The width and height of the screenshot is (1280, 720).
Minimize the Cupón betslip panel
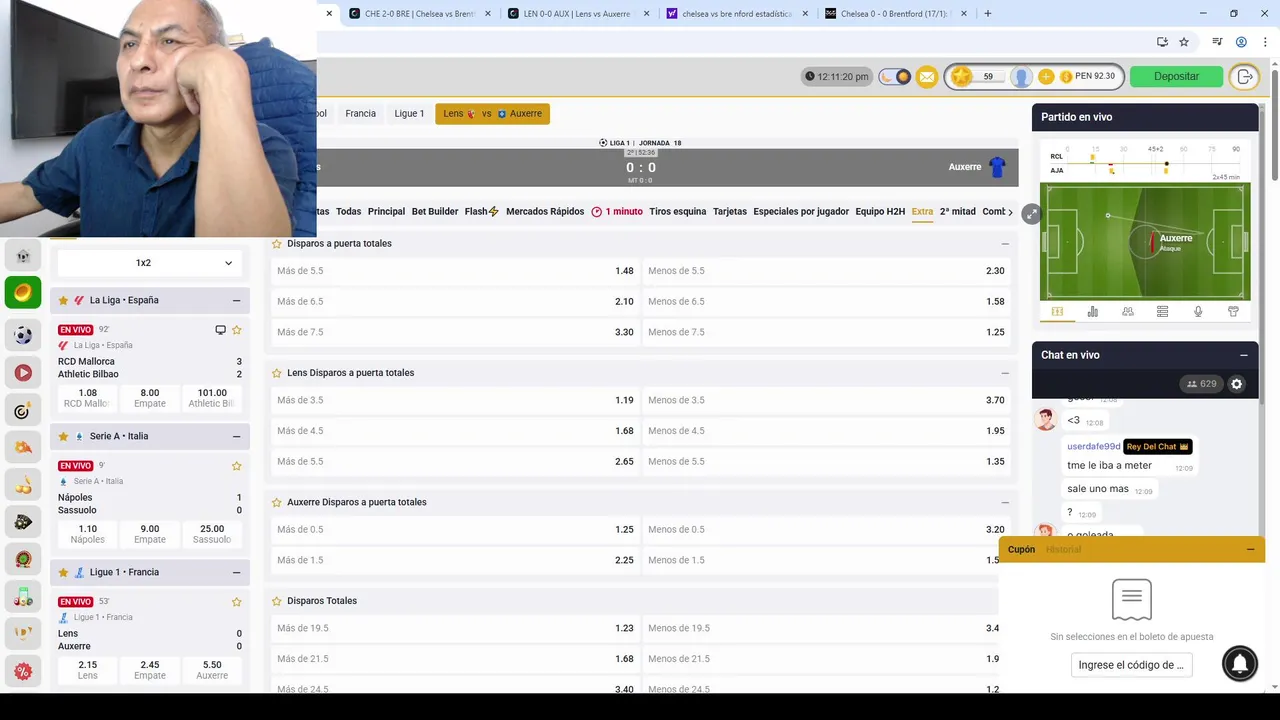click(1250, 549)
